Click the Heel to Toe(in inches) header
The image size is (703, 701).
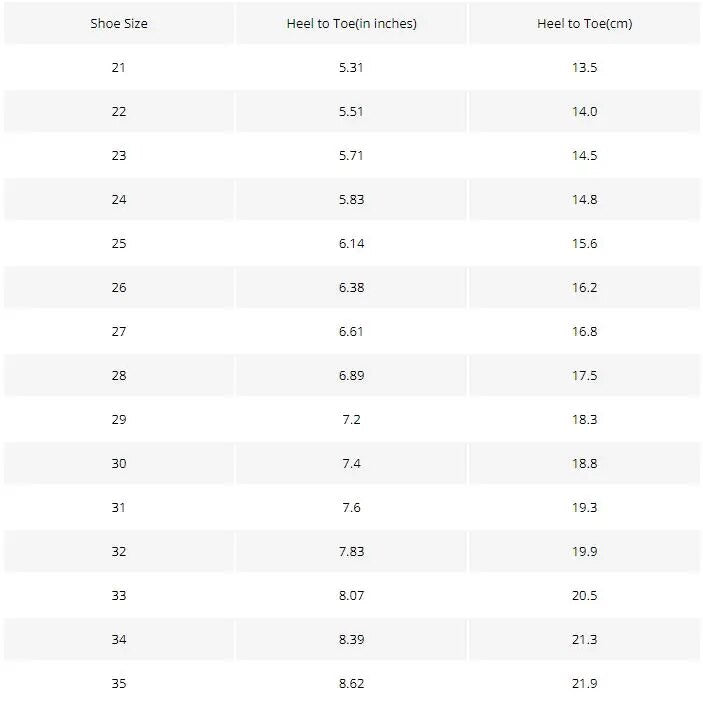[x=351, y=24]
